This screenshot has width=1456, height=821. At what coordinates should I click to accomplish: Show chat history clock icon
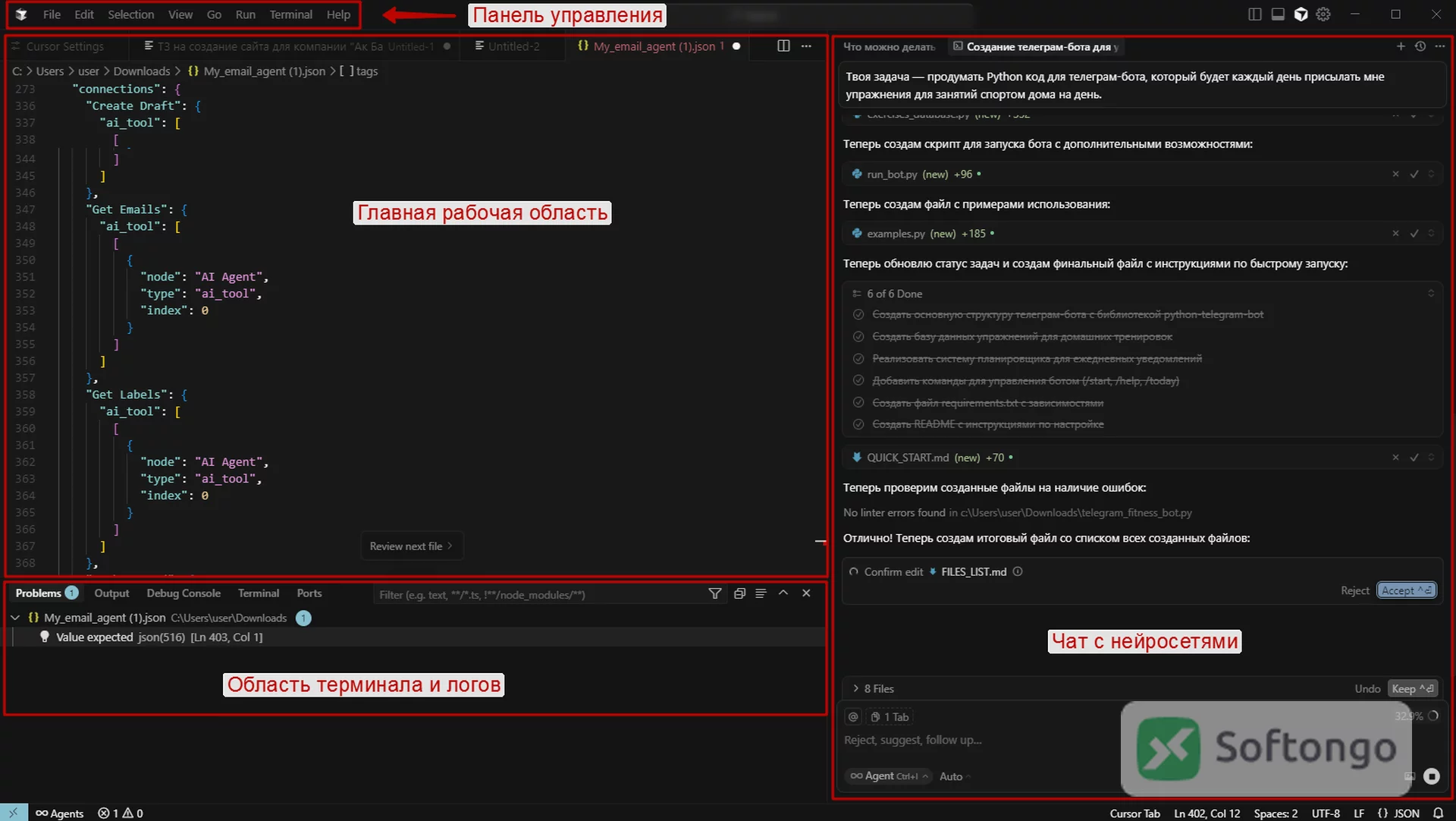tap(1420, 46)
